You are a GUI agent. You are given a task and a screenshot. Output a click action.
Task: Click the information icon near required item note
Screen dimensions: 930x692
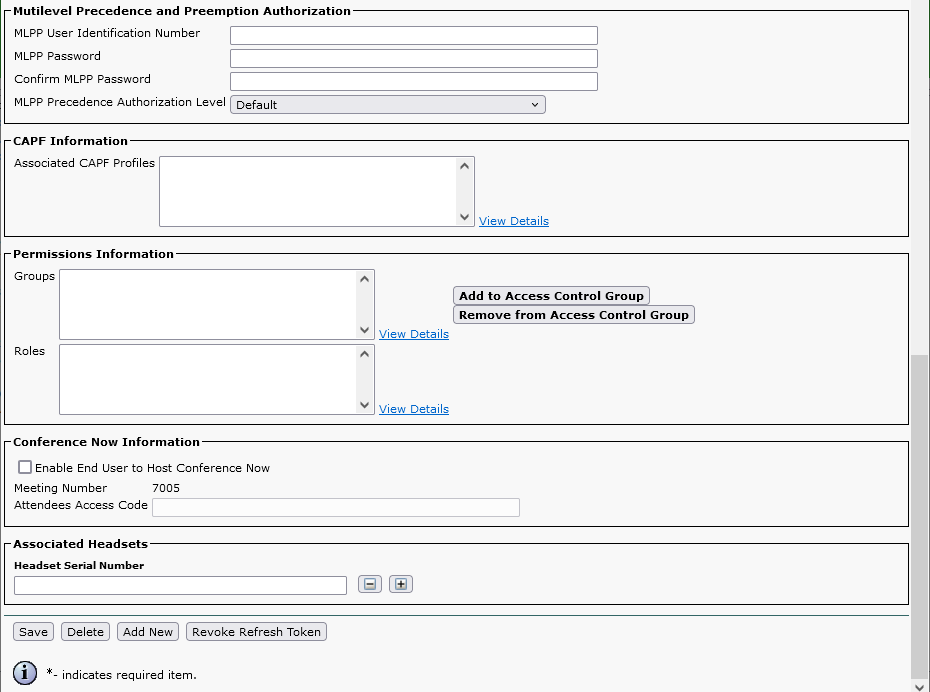[x=25, y=673]
